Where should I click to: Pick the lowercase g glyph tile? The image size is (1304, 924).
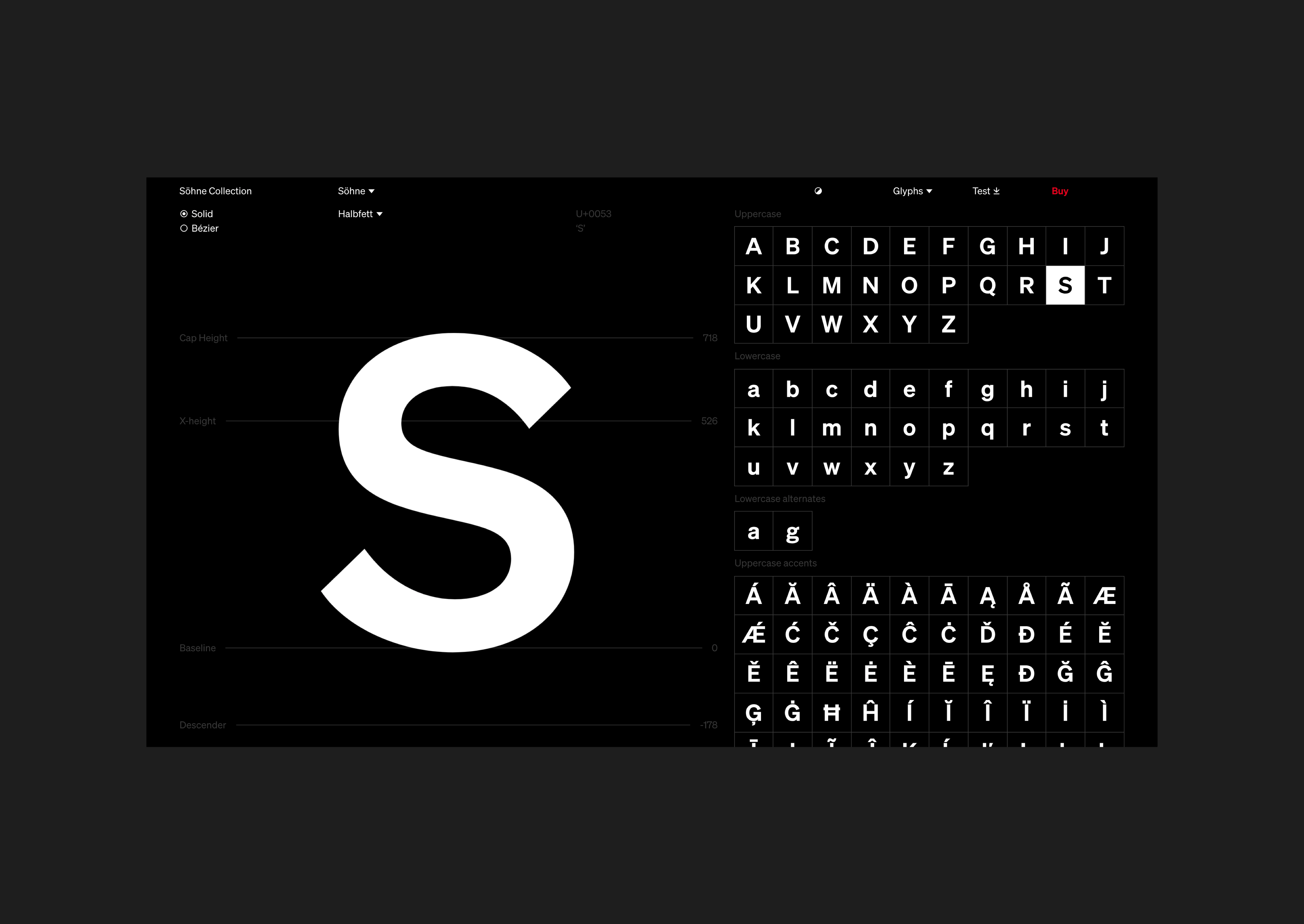(x=987, y=389)
